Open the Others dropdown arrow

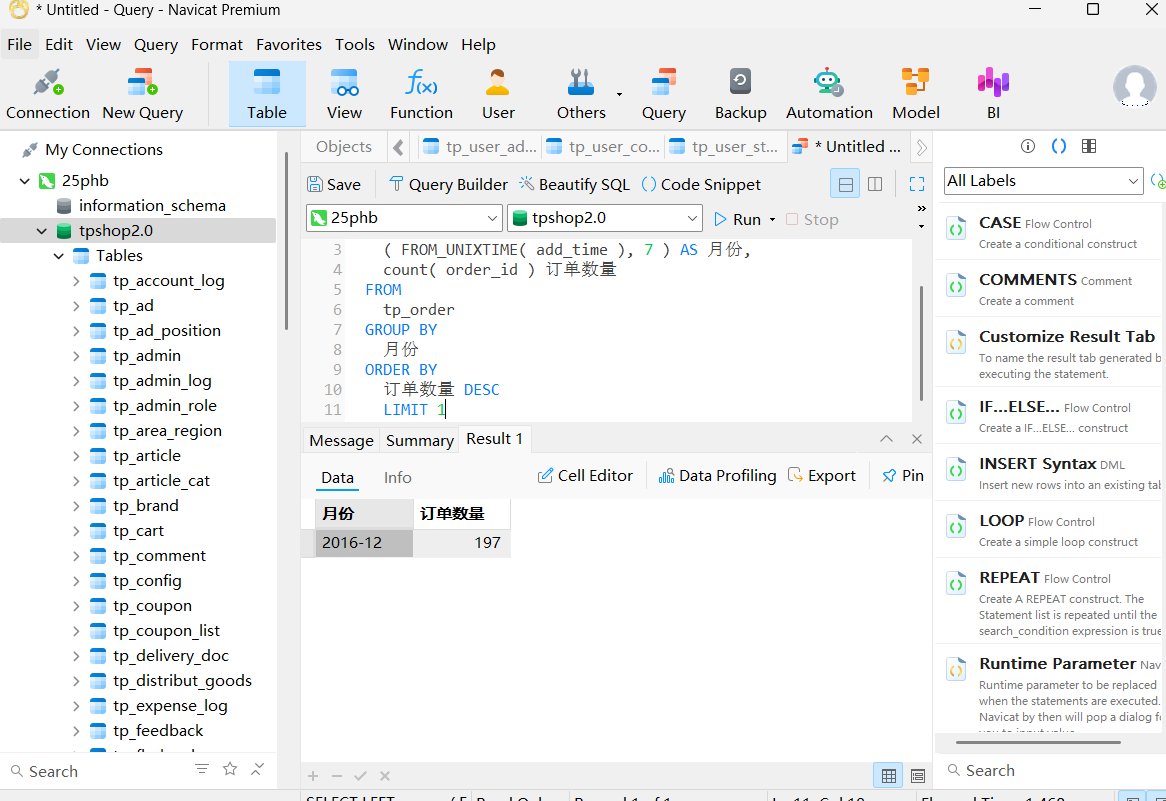(619, 94)
